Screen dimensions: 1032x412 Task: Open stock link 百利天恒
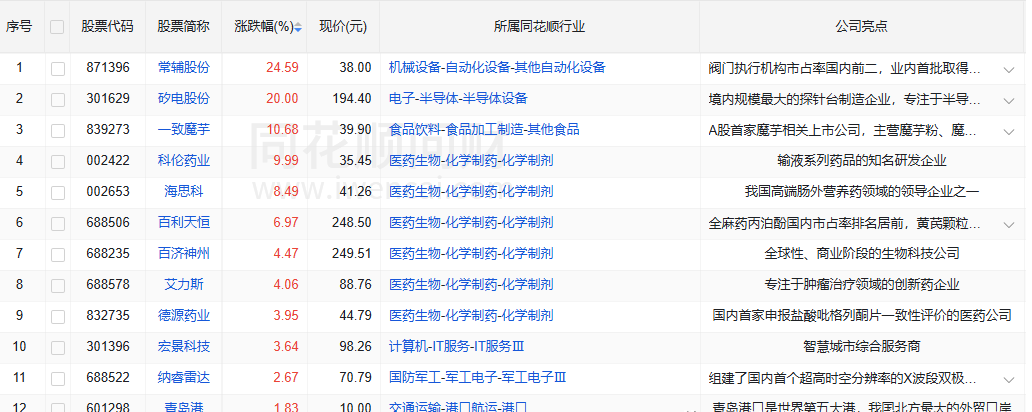click(184, 222)
